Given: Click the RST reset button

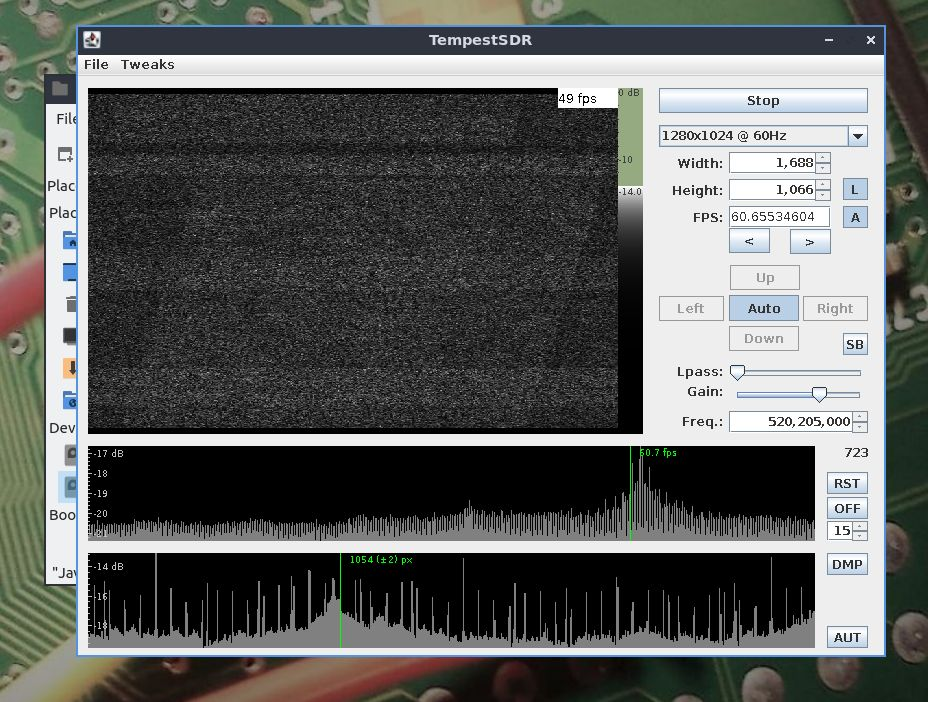Looking at the screenshot, I should pos(847,484).
